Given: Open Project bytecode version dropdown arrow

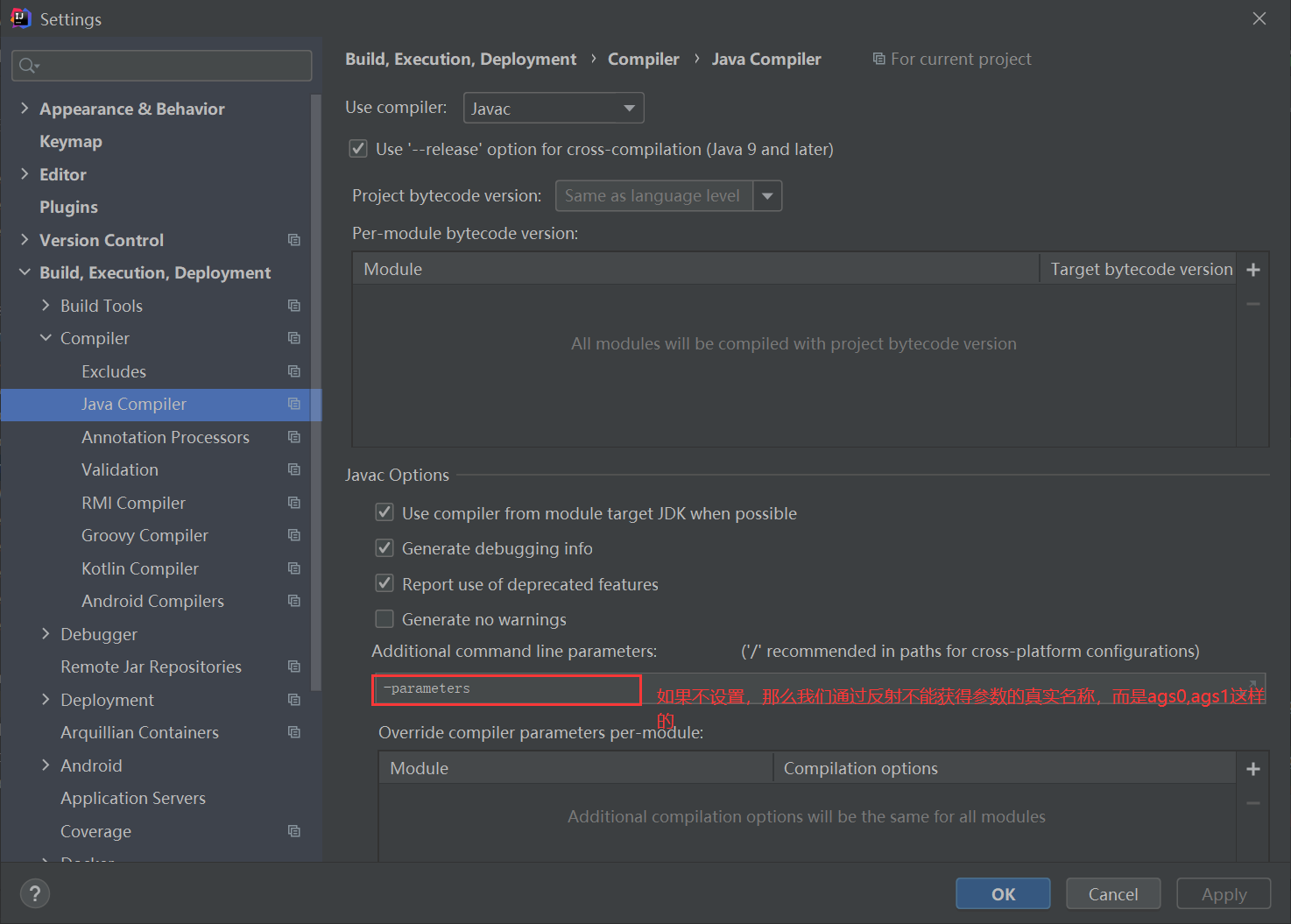Looking at the screenshot, I should coord(767,196).
